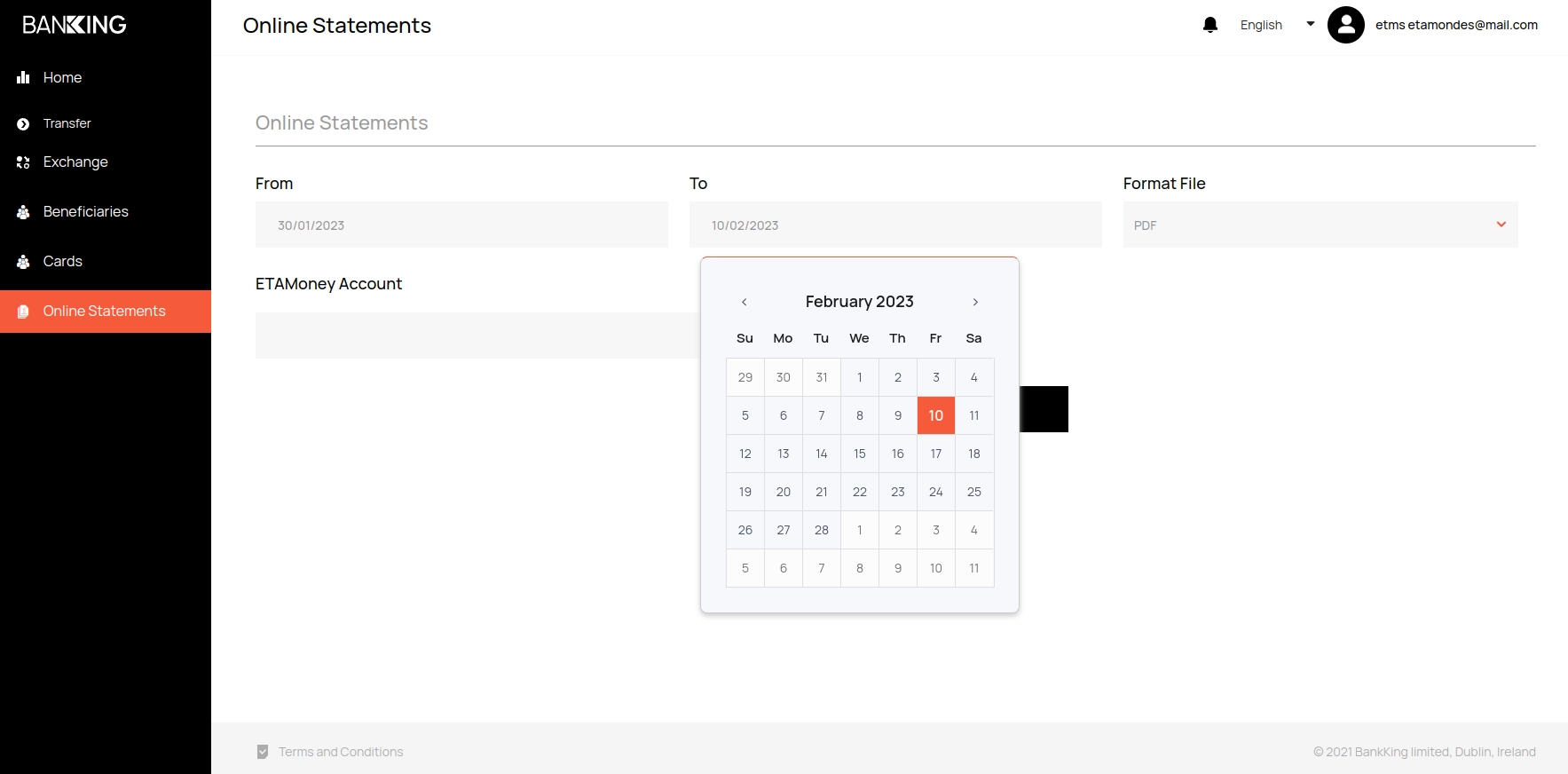This screenshot has width=1568, height=774.
Task: Select Online Statements in the sidebar
Action: pyautogui.click(x=106, y=312)
